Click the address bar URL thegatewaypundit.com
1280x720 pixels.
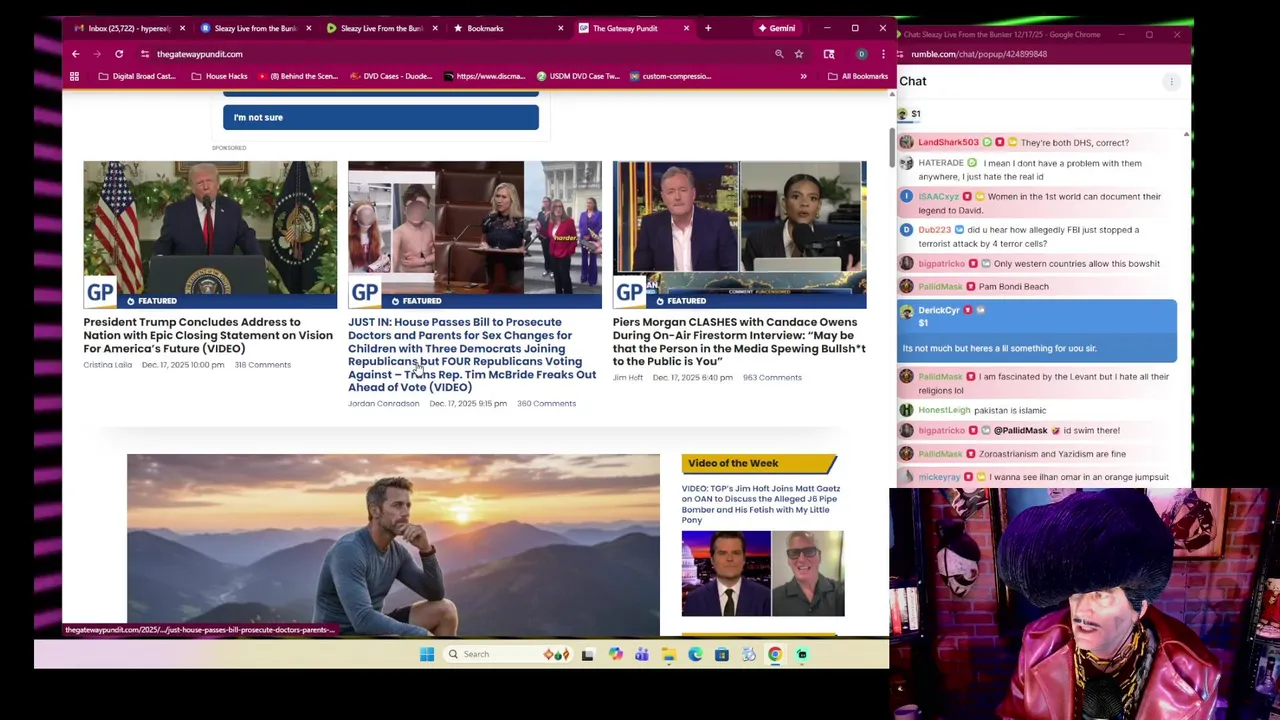point(199,54)
